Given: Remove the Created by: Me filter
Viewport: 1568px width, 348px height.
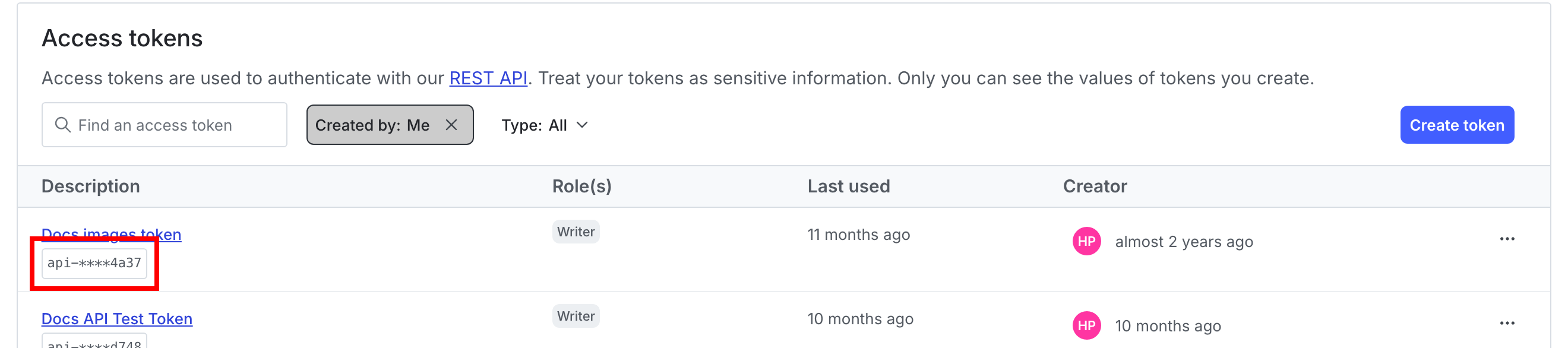Looking at the screenshot, I should (x=453, y=125).
